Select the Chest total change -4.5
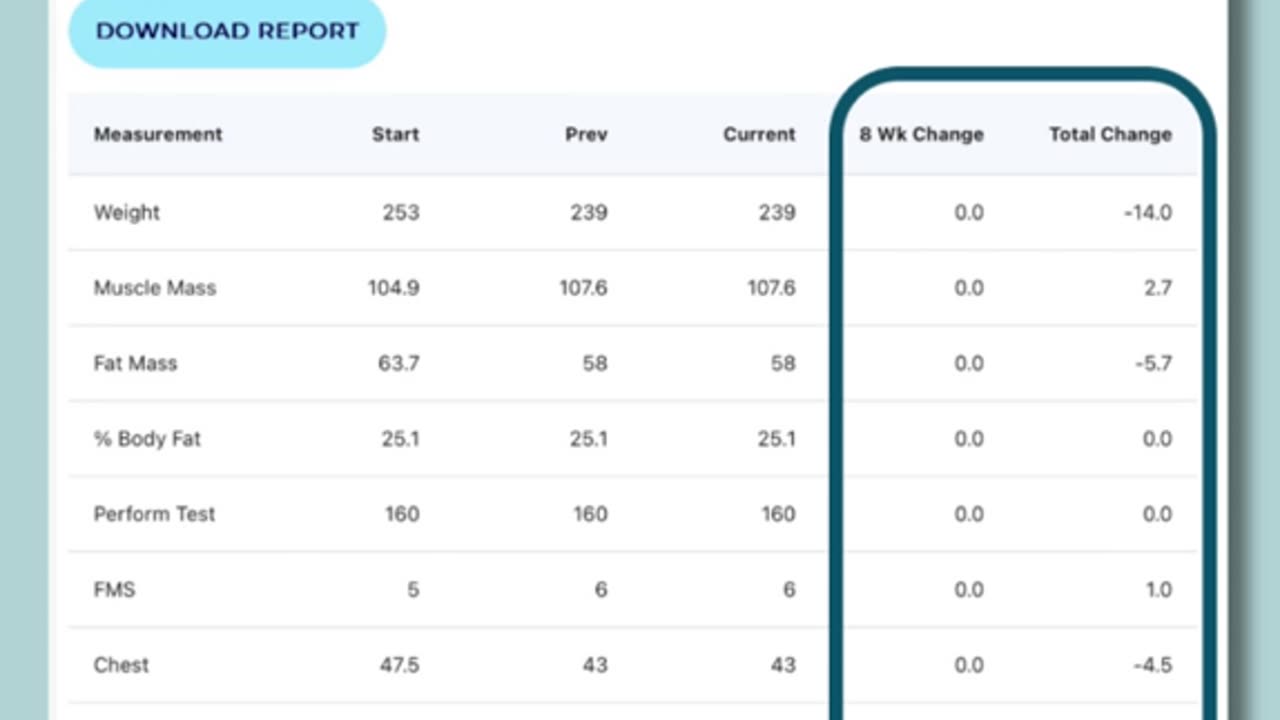This screenshot has width=1280, height=720. [1154, 665]
